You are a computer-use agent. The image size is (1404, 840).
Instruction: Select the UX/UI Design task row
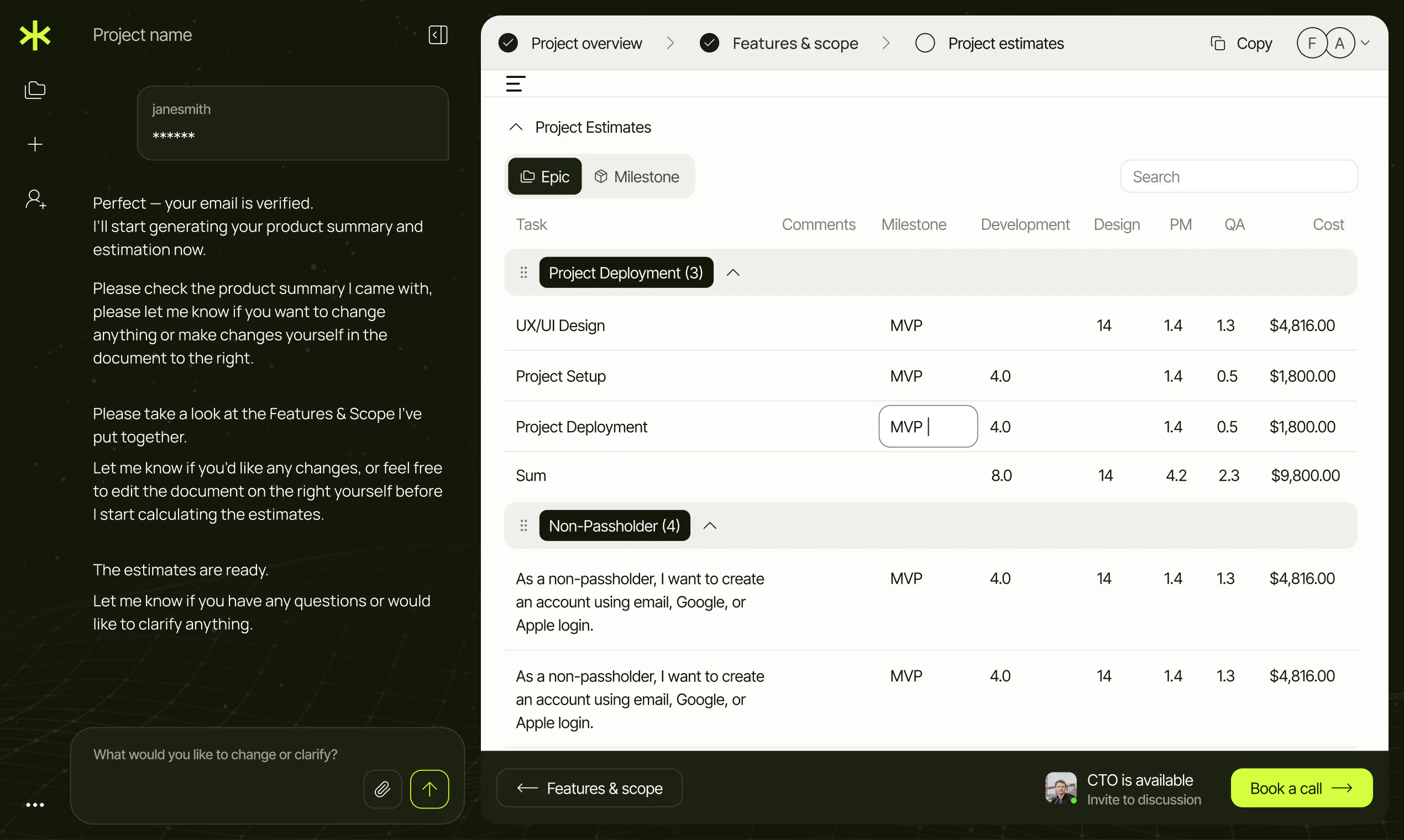(x=931, y=326)
